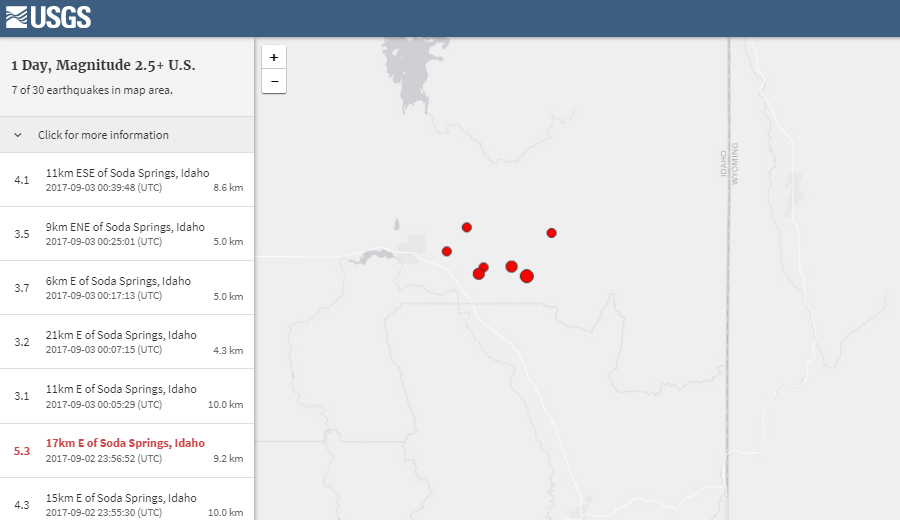
Task: Open the highlighted 5.3 magnitude 17km E earthquake
Action: tap(127, 451)
